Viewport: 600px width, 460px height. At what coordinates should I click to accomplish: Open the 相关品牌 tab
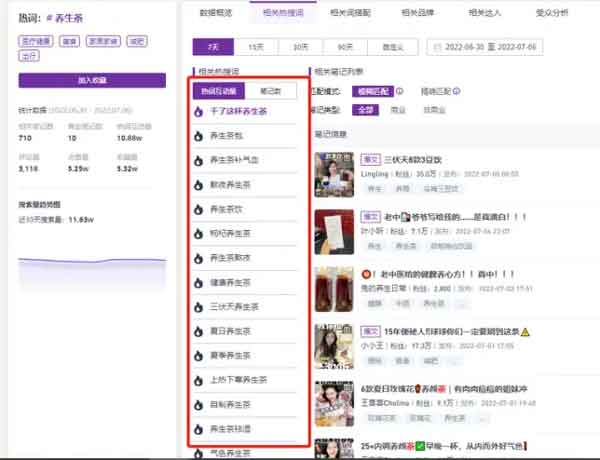418,13
